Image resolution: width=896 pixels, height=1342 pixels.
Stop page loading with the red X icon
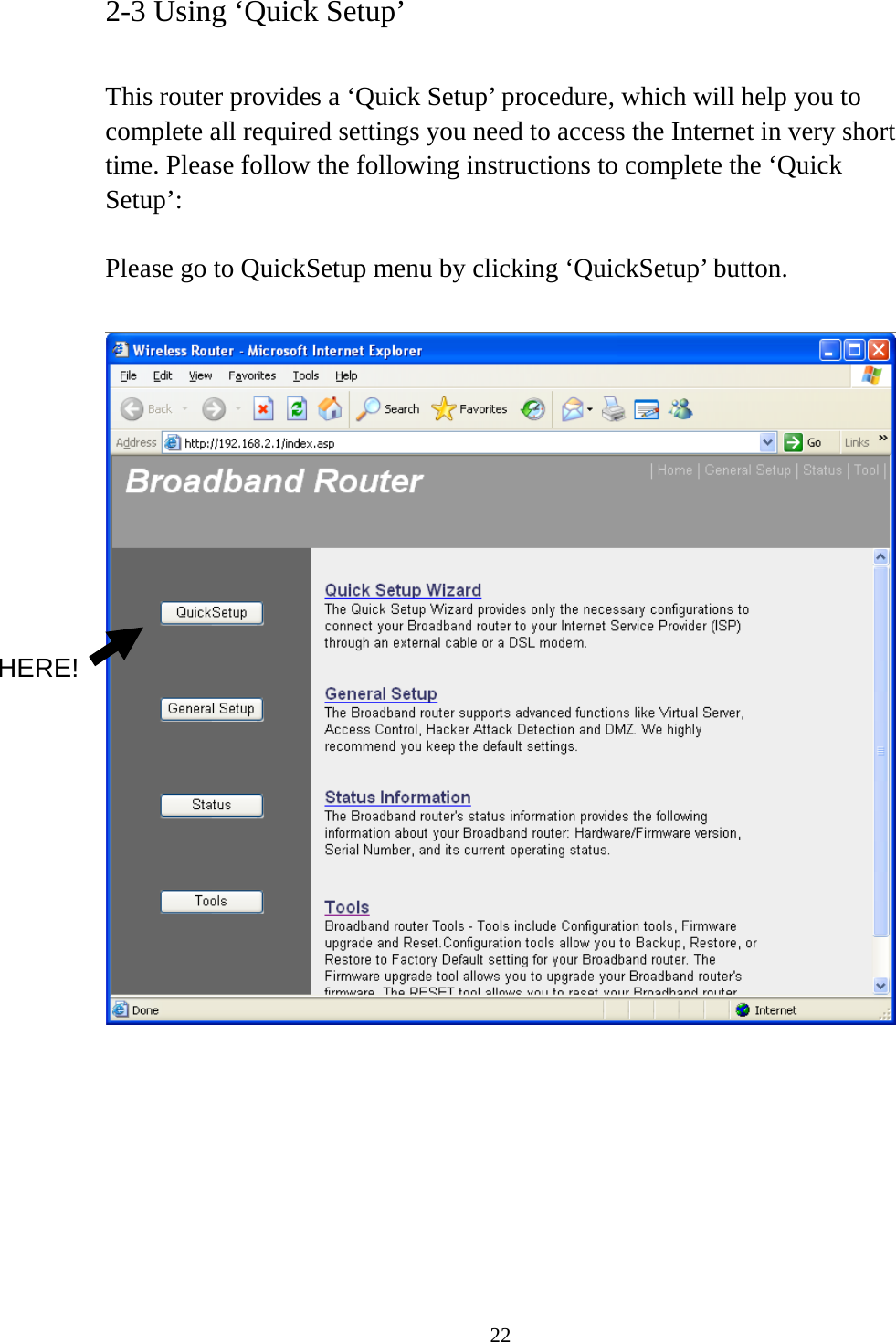tap(263, 408)
